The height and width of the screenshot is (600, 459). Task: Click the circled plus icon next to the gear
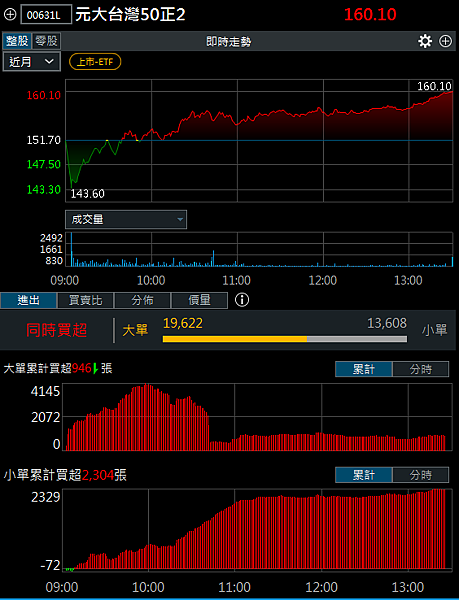445,41
